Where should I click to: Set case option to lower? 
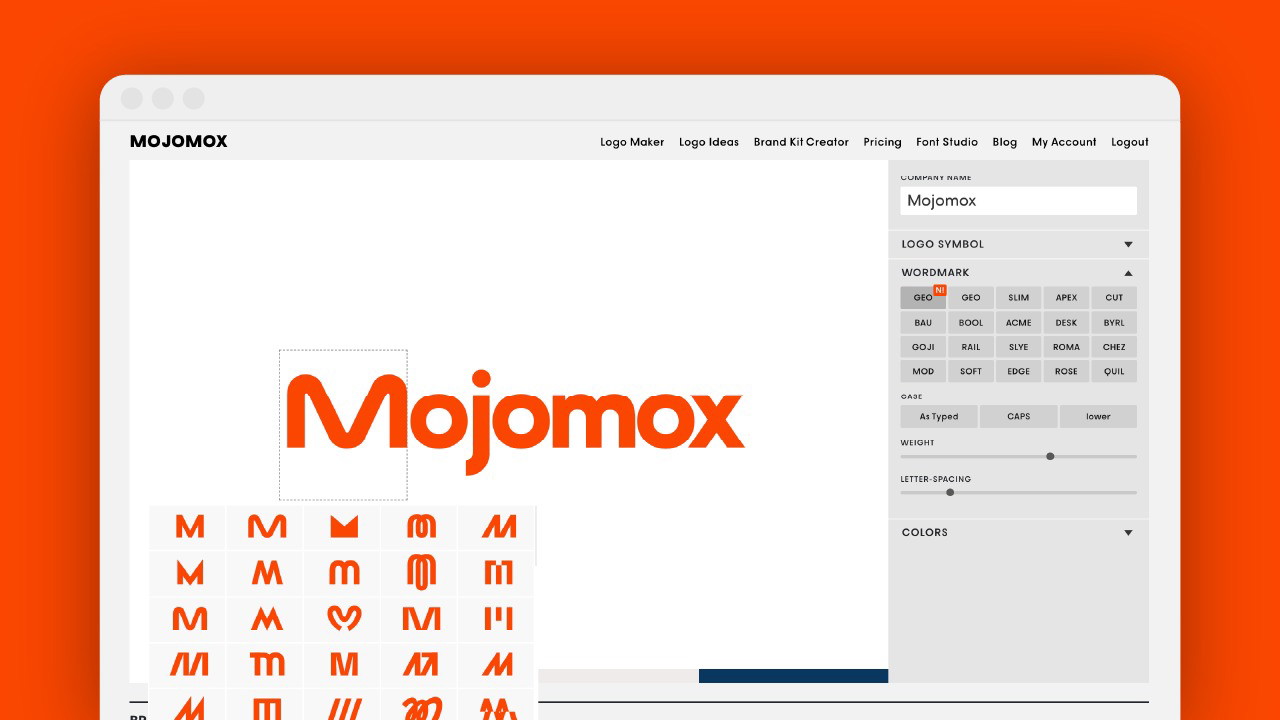[x=1098, y=417]
